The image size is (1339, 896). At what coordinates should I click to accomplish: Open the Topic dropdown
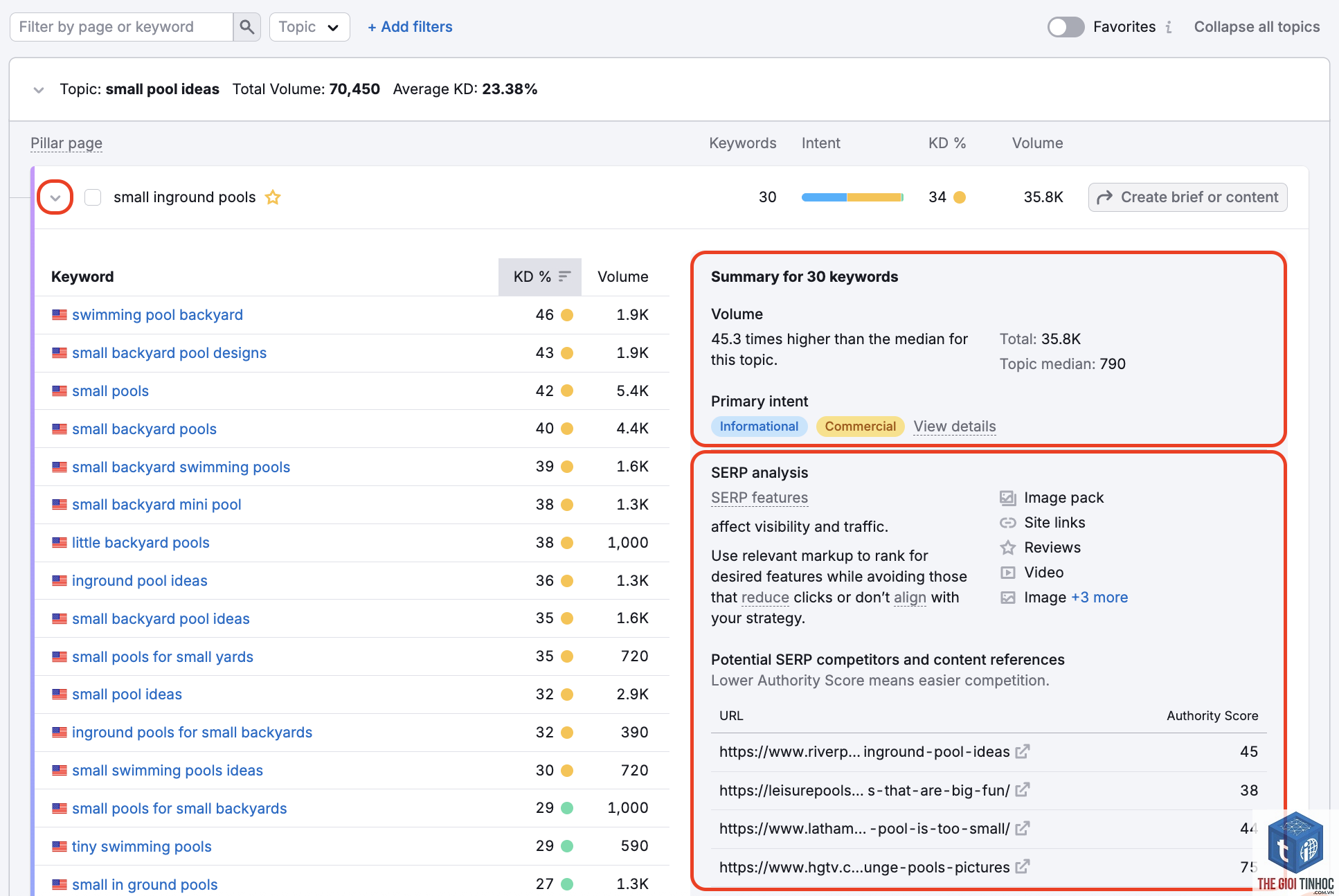click(x=309, y=27)
